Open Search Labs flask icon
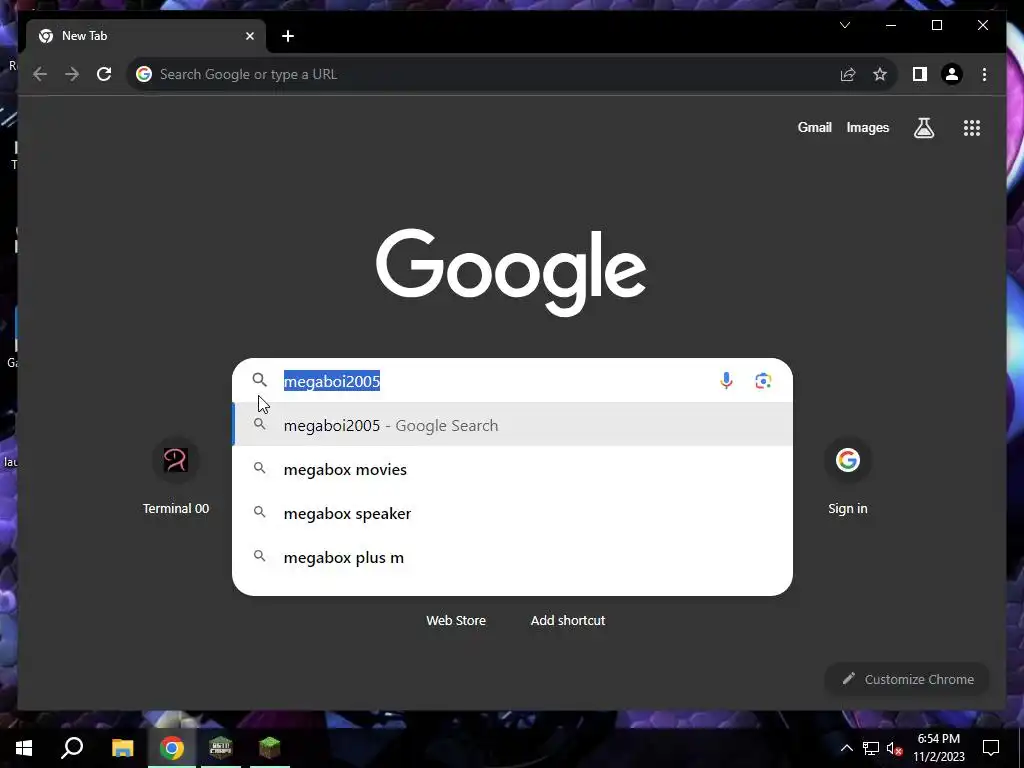The width and height of the screenshot is (1024, 768). coord(923,128)
